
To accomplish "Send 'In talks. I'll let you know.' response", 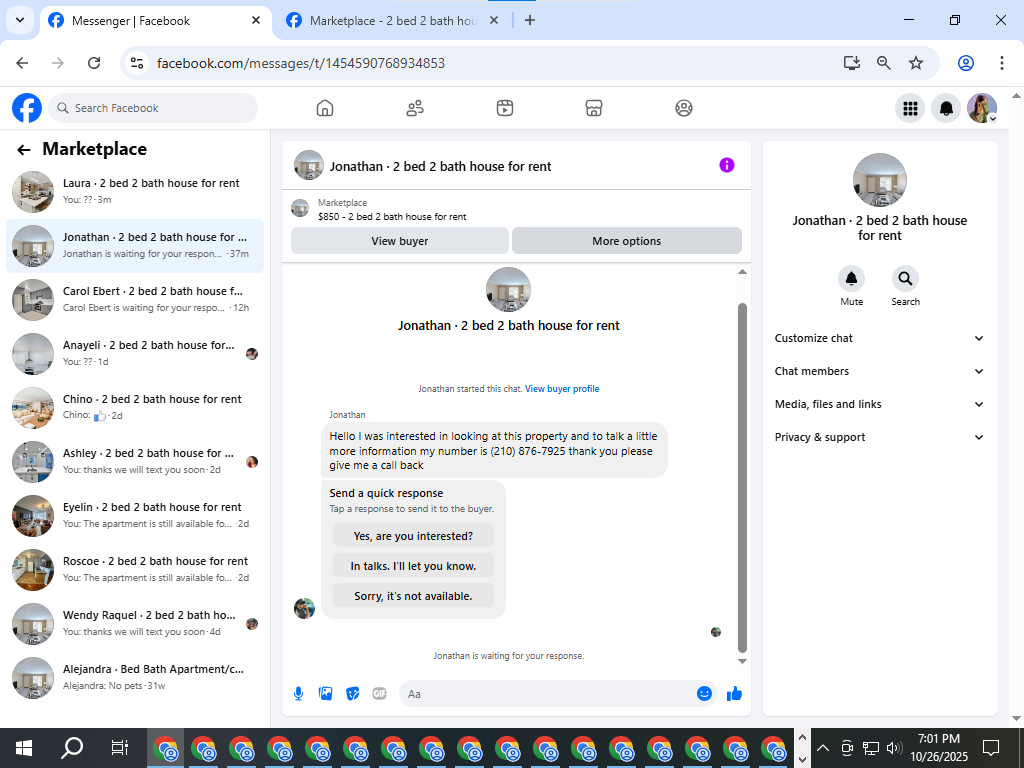I will pyautogui.click(x=413, y=566).
